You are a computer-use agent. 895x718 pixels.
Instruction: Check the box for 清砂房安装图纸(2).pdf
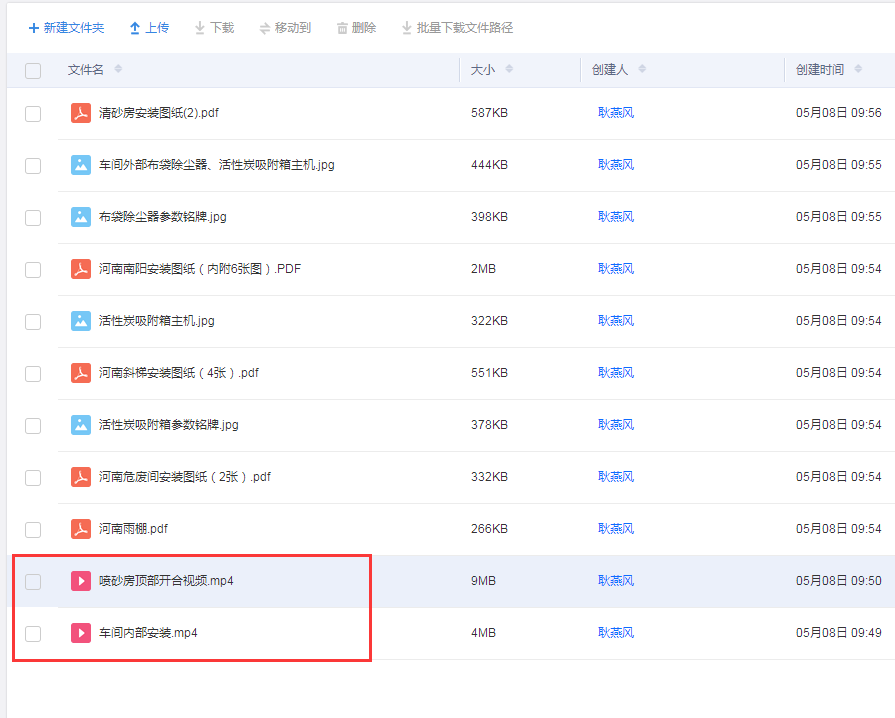click(33, 114)
